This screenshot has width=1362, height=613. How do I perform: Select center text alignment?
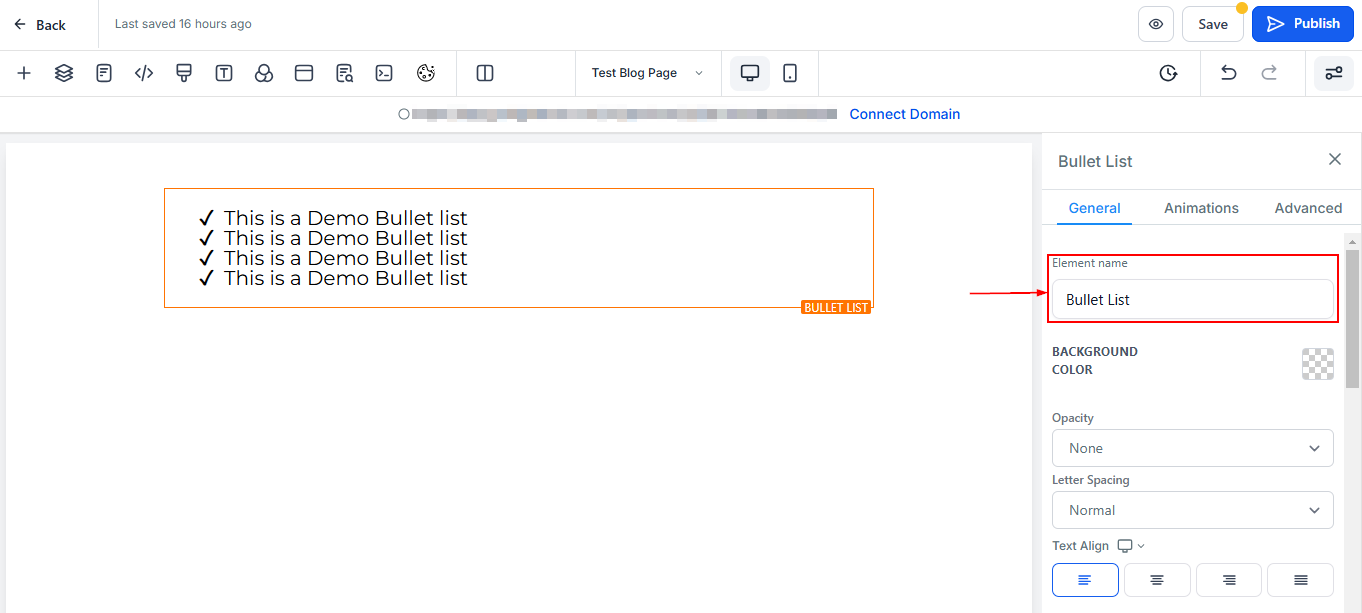pos(1157,580)
